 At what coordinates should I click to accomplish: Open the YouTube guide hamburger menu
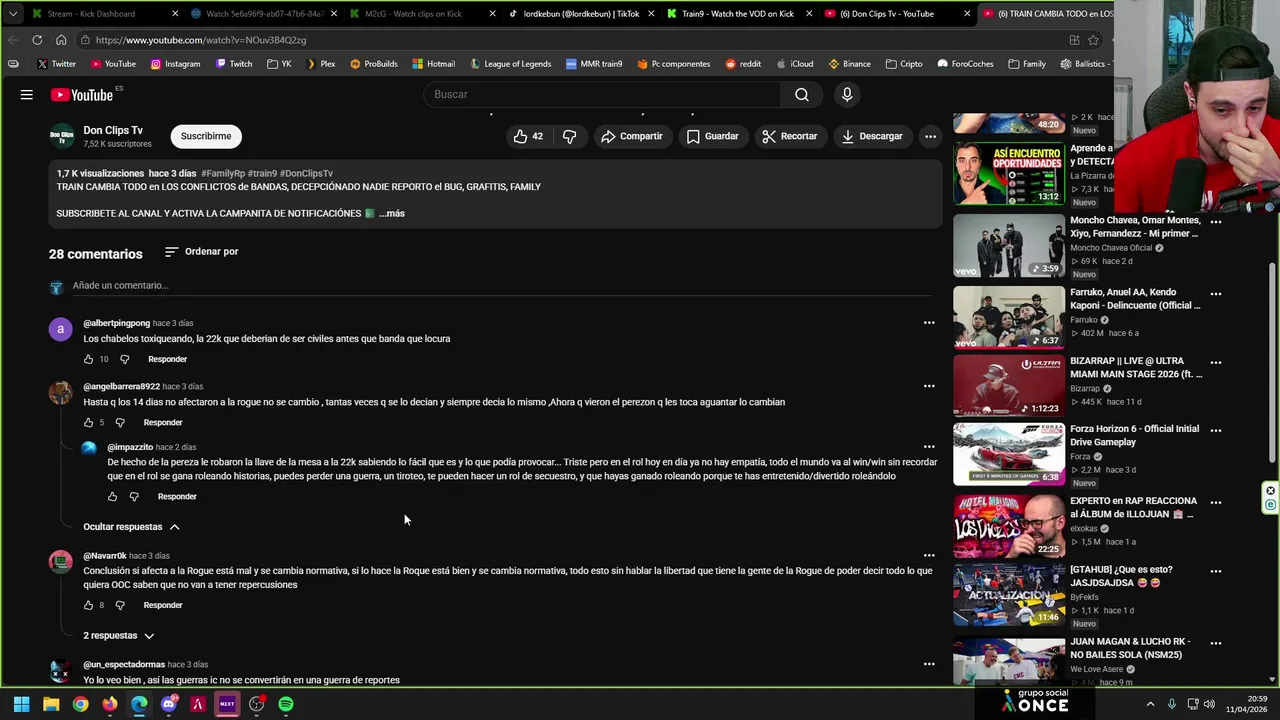[27, 94]
